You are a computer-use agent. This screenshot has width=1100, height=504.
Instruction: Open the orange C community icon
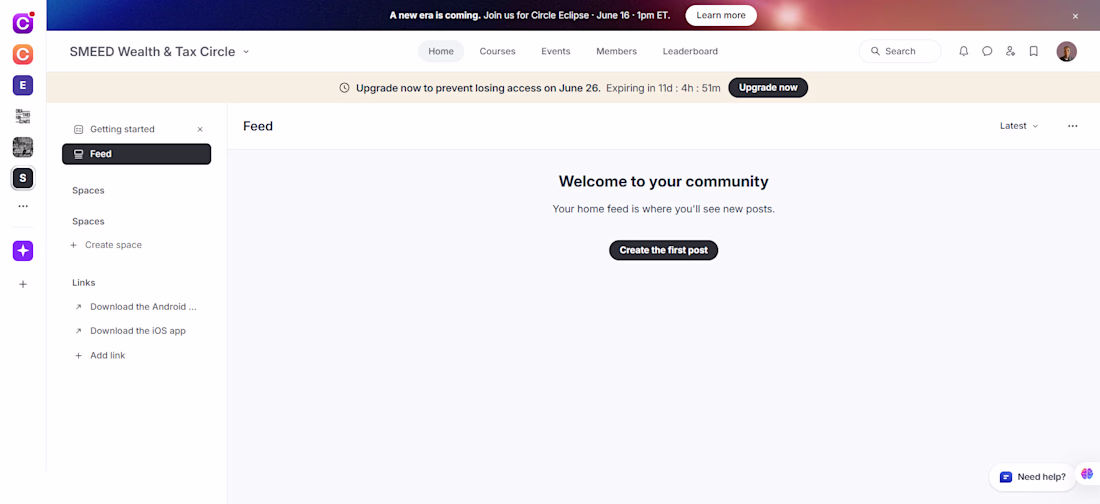point(23,54)
